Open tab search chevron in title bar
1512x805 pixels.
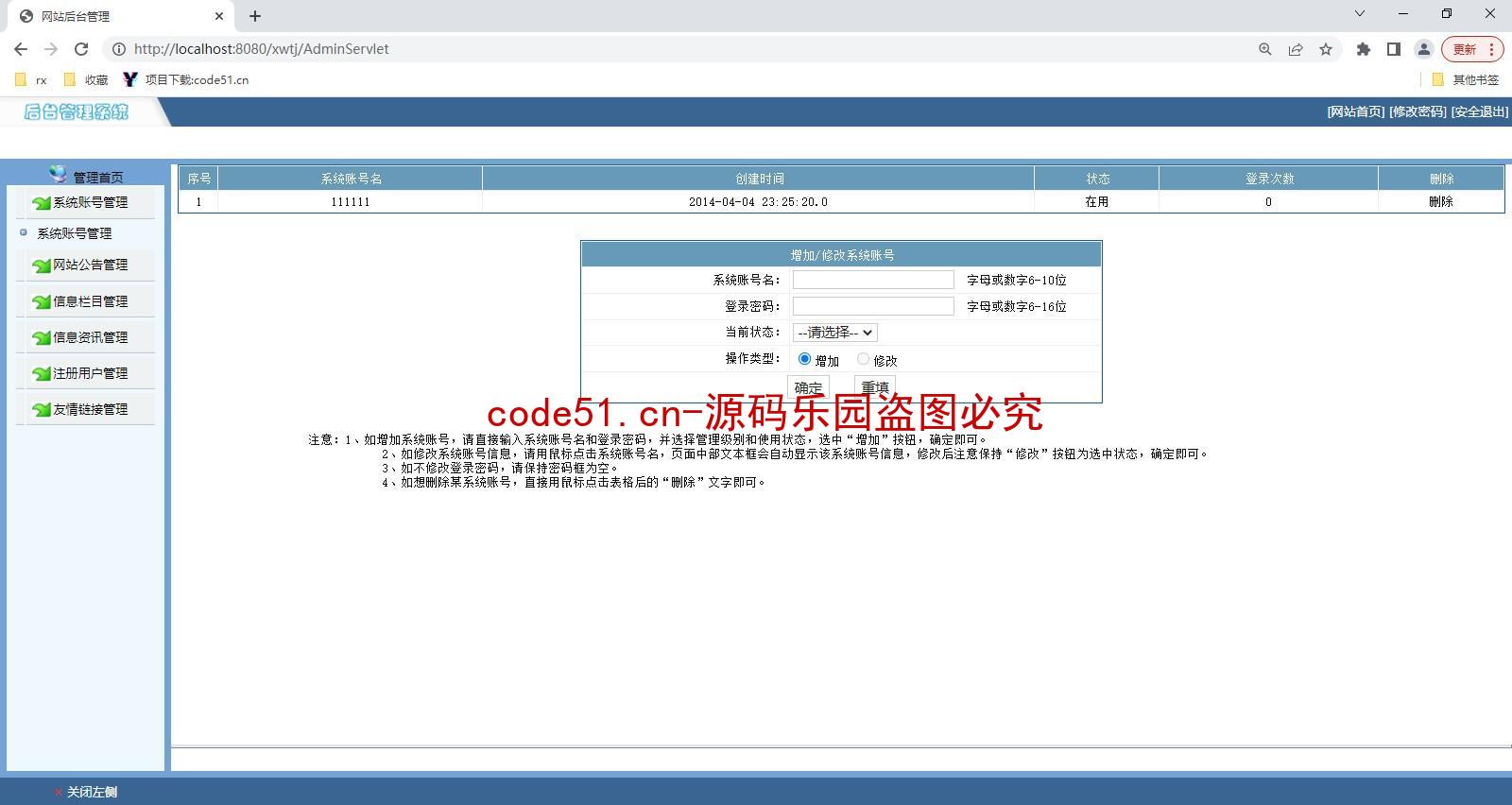pos(1360,13)
